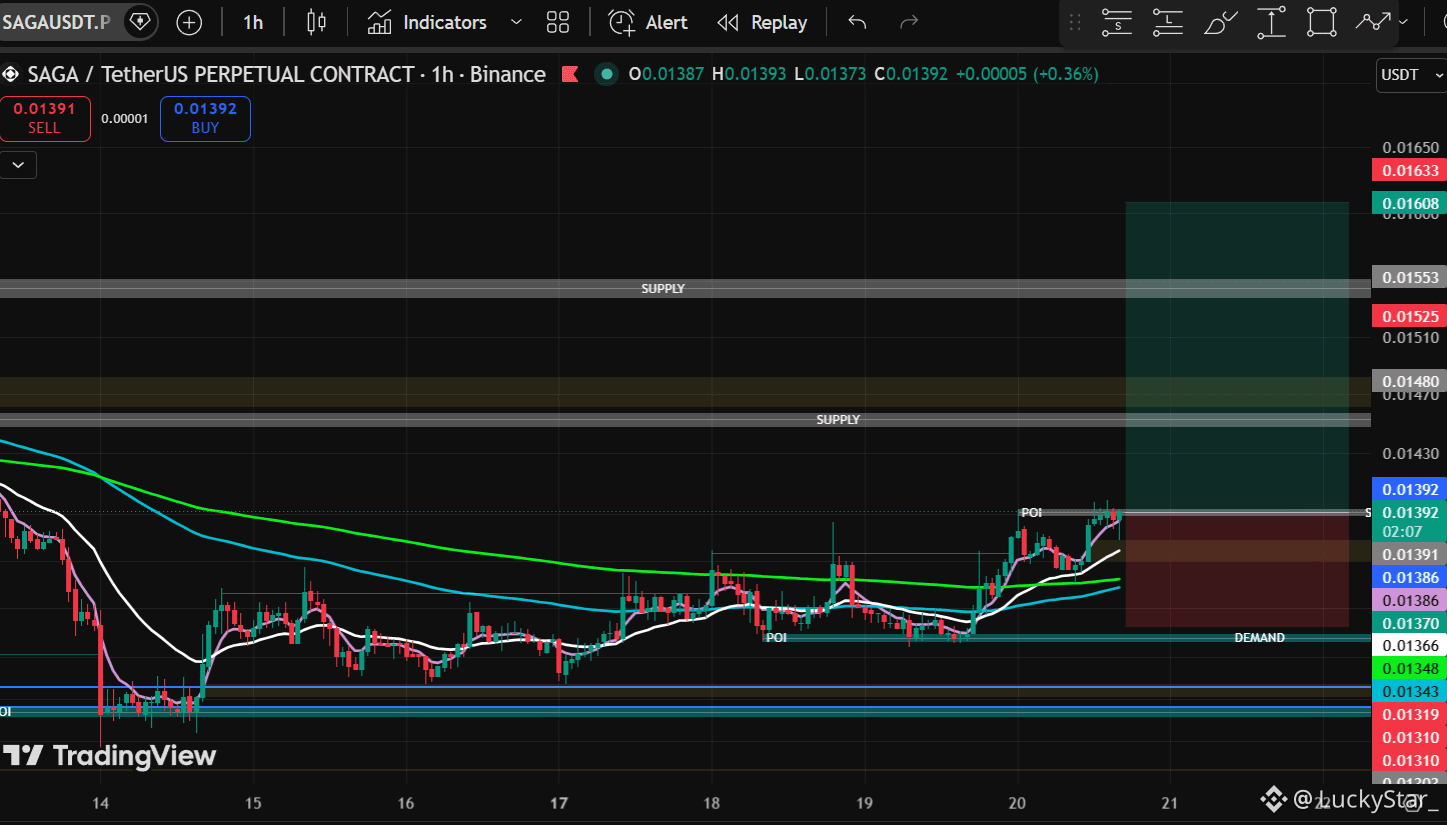Viewport: 1447px width, 825px height.
Task: Start bar Replay mode
Action: [762, 22]
